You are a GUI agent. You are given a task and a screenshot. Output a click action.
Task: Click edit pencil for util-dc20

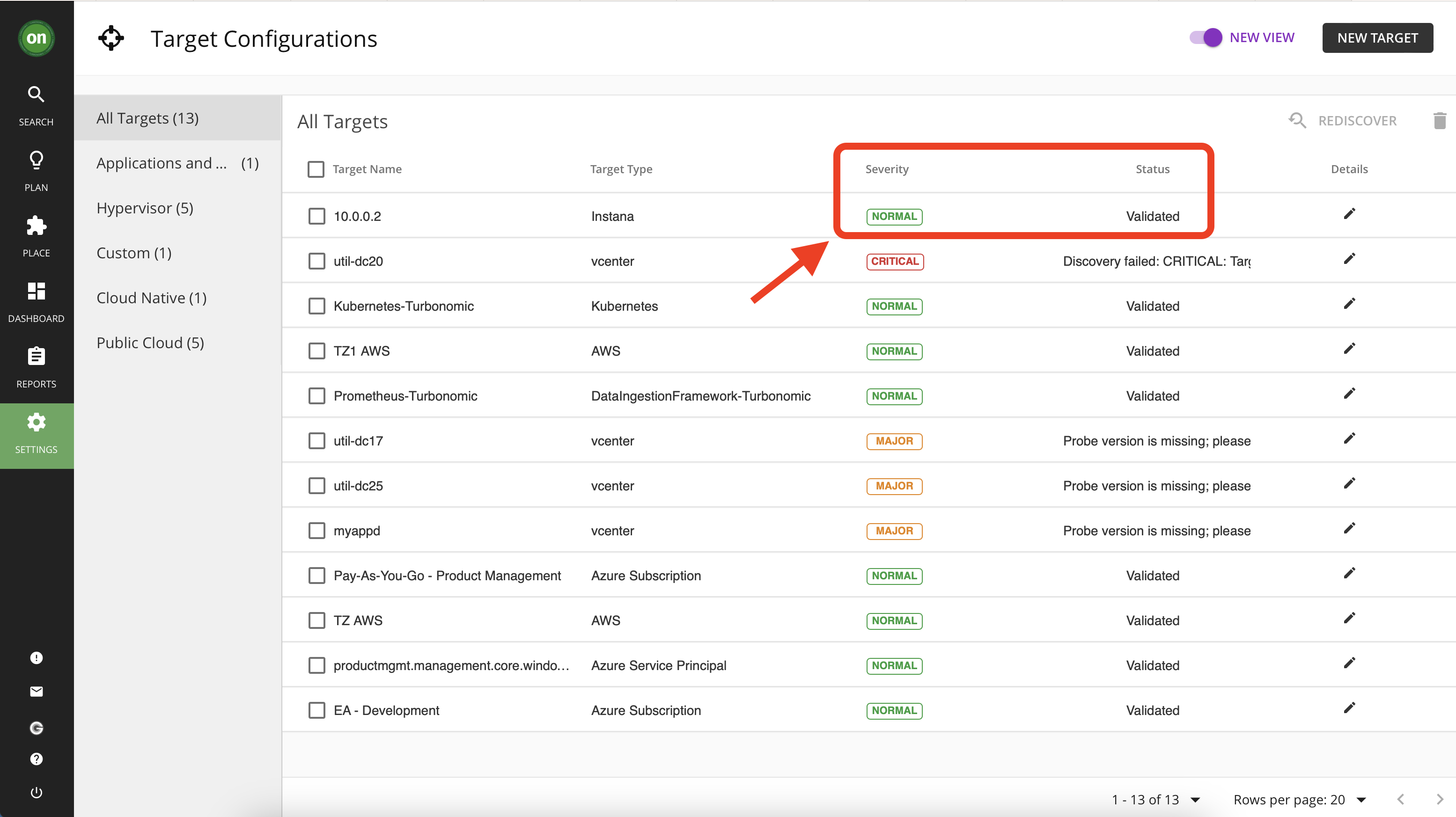pos(1349,259)
